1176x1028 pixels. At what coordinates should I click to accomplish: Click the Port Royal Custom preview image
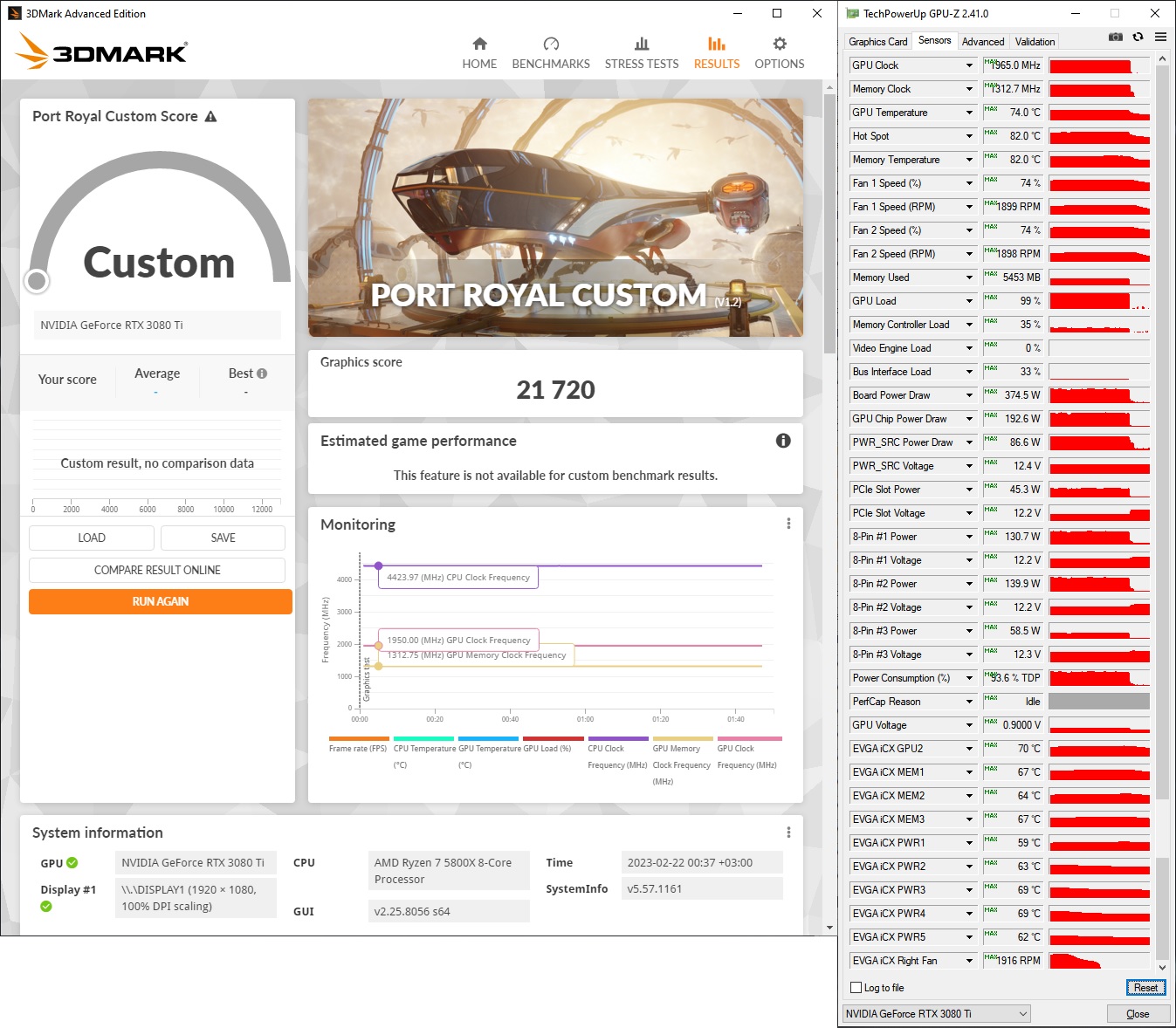tap(555, 217)
